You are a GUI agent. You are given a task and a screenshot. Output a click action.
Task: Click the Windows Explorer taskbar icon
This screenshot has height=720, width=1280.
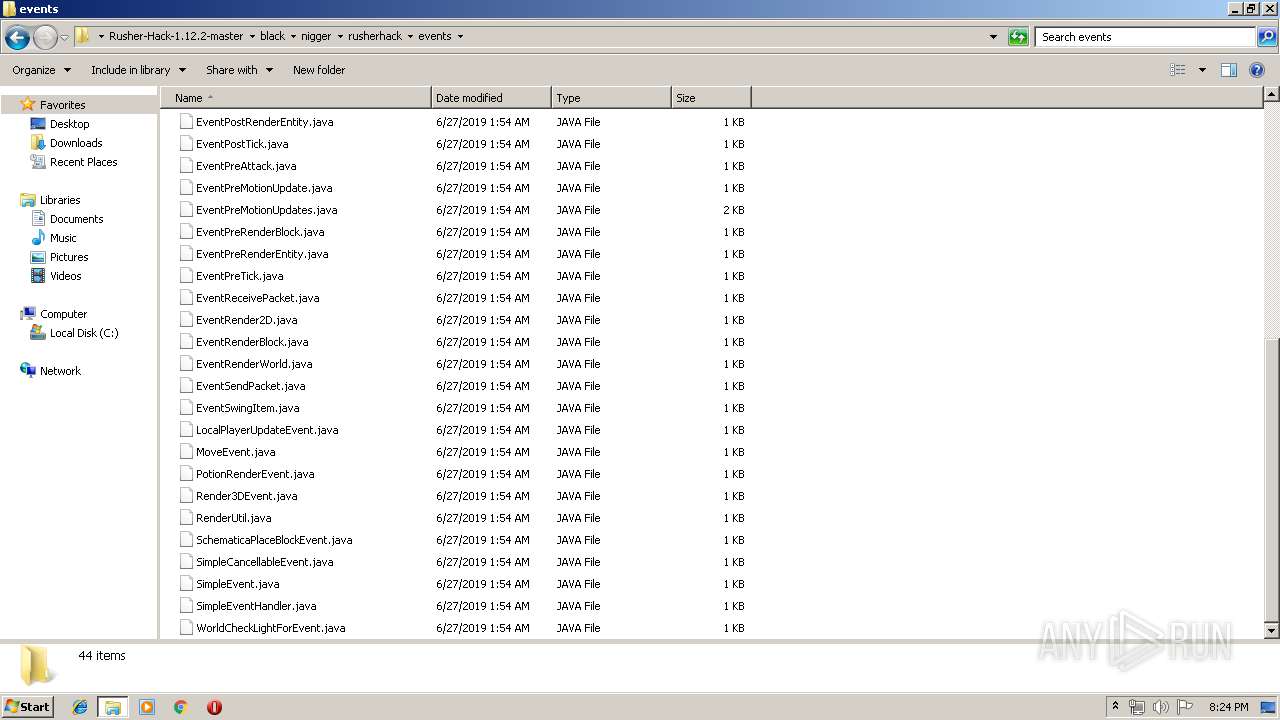coord(113,707)
